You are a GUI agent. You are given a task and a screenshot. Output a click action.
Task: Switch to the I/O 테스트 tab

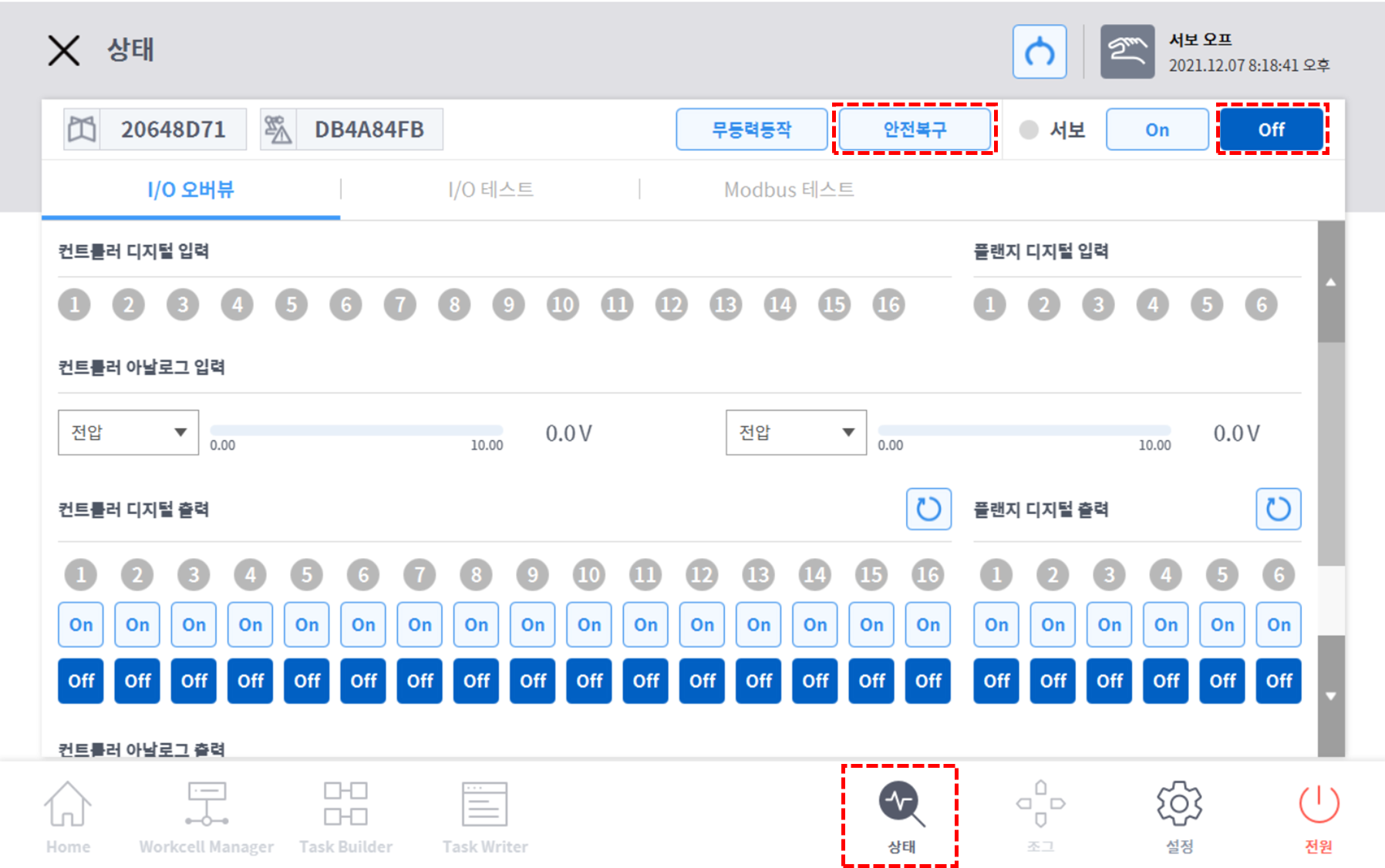pos(490,190)
